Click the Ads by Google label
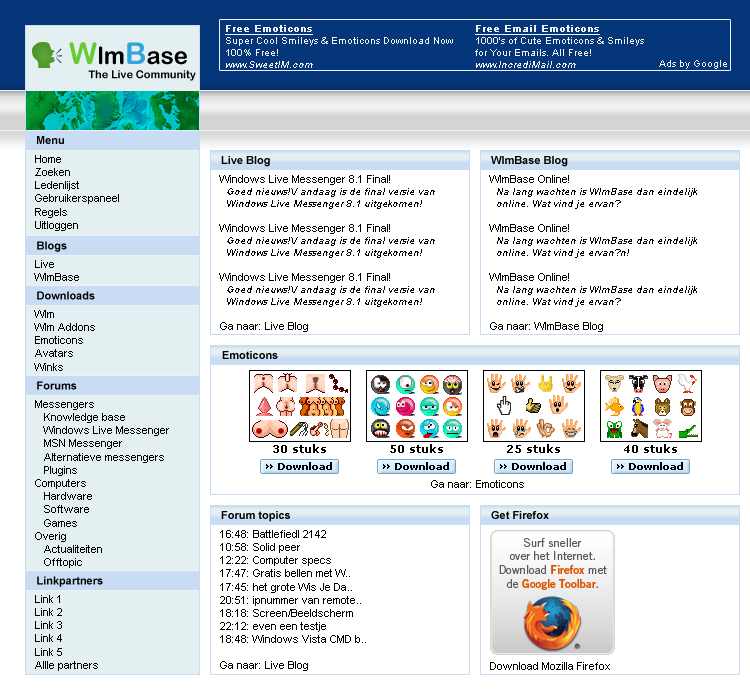Image resolution: width=750 pixels, height=700 pixels. [x=693, y=64]
